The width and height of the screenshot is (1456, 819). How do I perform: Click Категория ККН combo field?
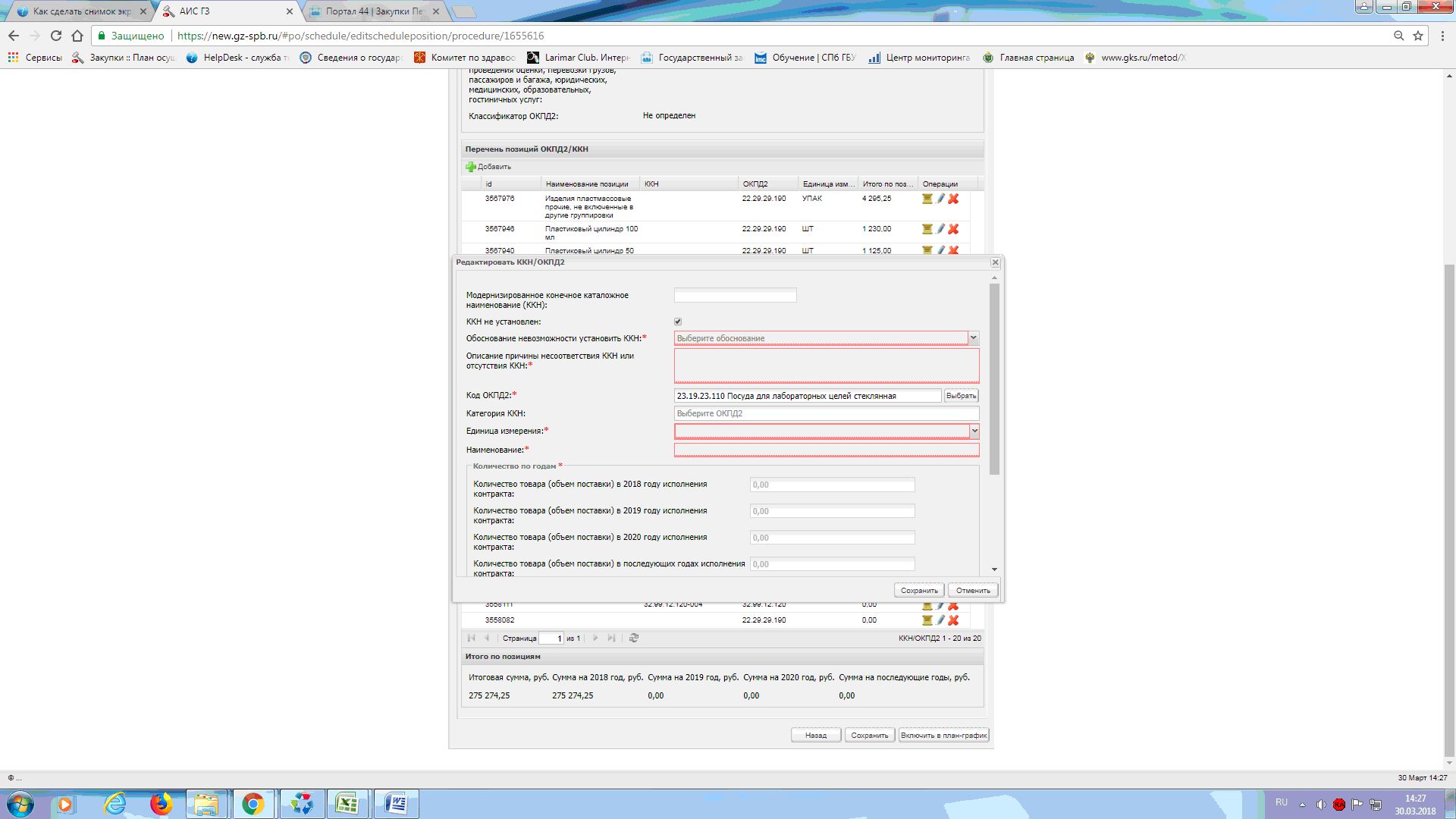[826, 413]
